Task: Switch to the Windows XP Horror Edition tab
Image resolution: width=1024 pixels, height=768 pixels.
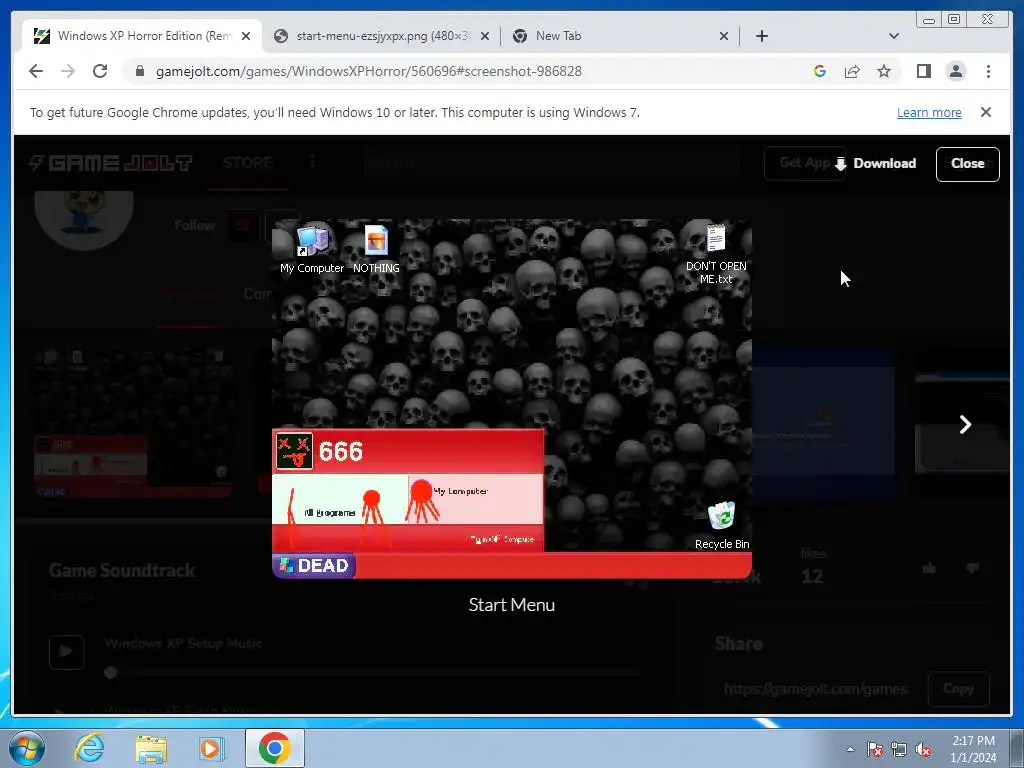Action: (x=142, y=36)
